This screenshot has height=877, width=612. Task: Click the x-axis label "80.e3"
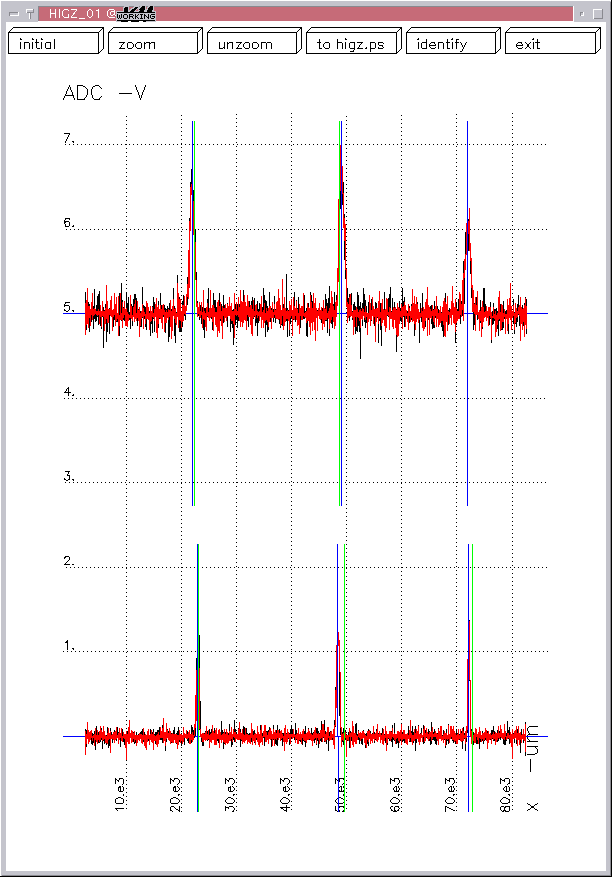[x=505, y=794]
